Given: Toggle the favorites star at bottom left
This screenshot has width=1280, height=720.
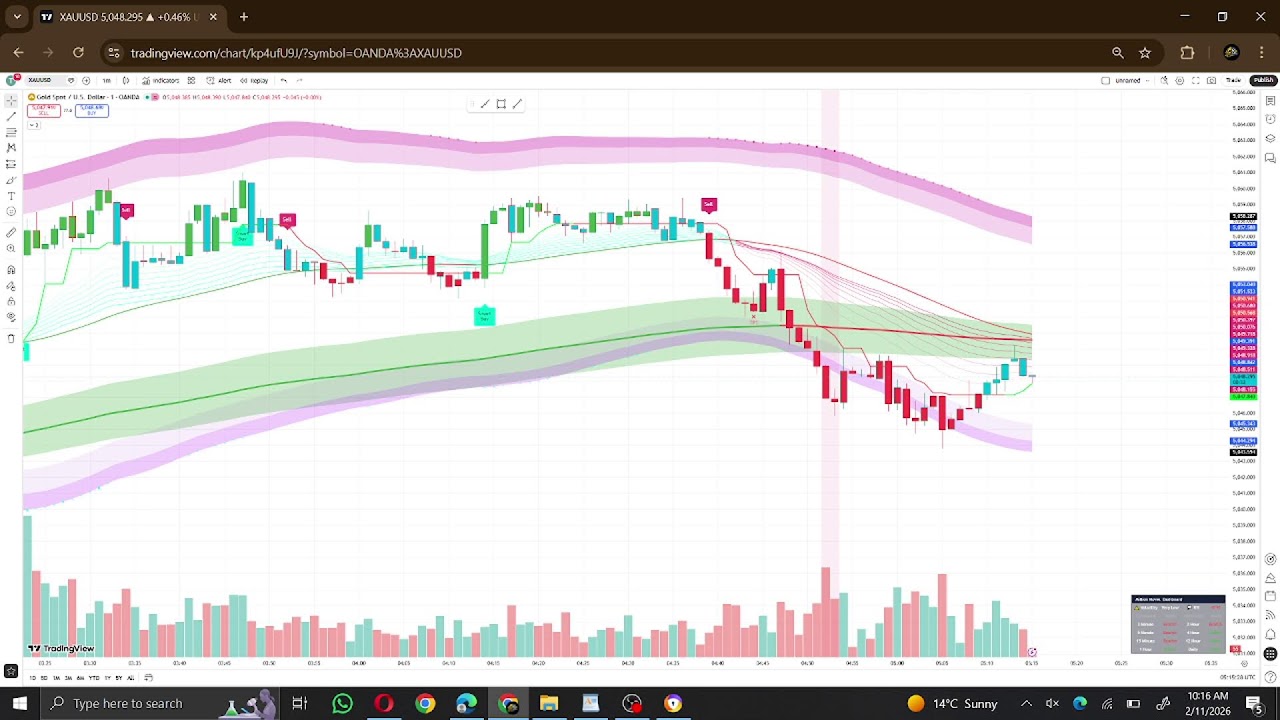Looking at the screenshot, I should [11, 671].
